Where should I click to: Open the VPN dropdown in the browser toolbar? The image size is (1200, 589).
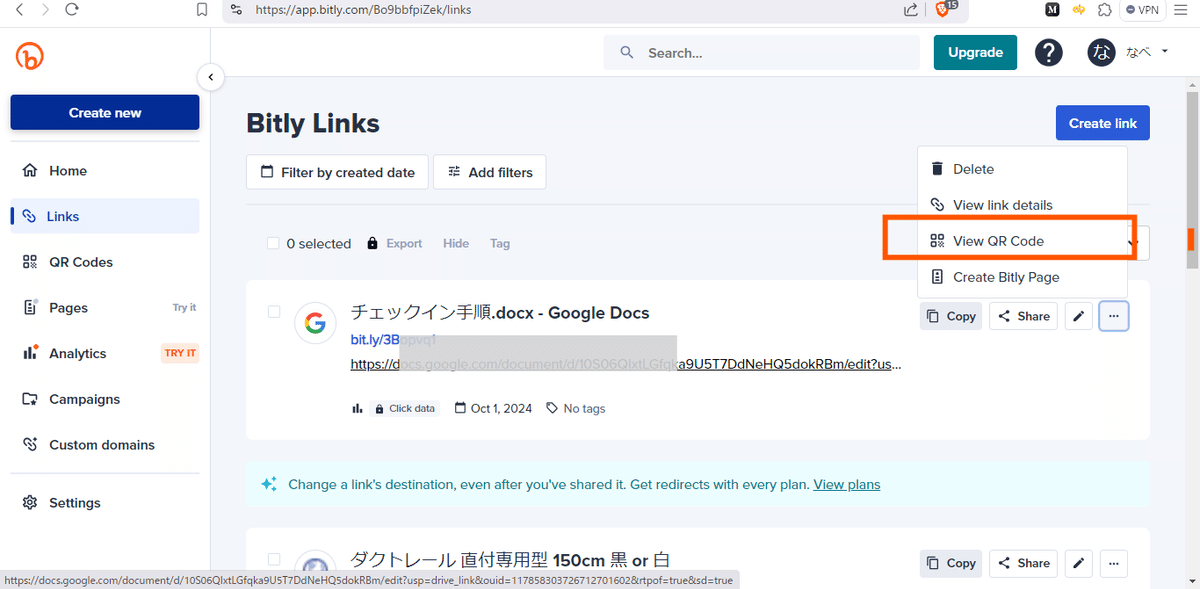[1141, 10]
